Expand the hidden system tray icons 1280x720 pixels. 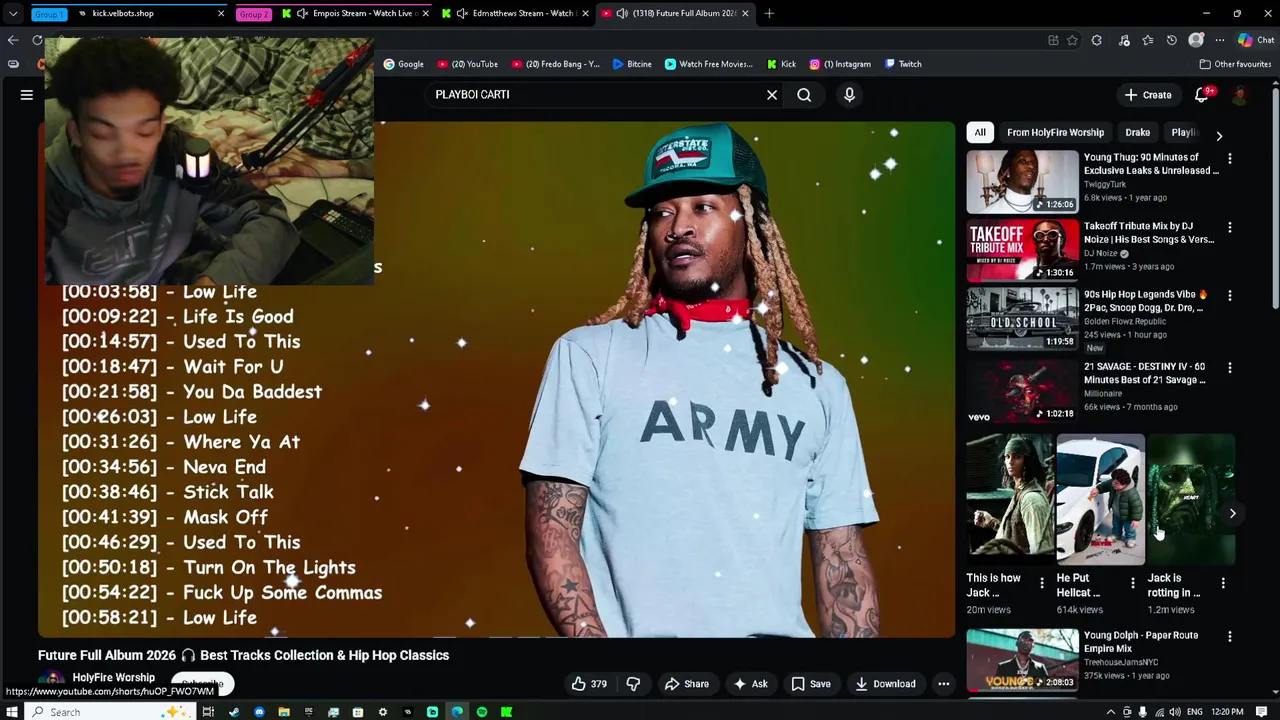[1112, 712]
